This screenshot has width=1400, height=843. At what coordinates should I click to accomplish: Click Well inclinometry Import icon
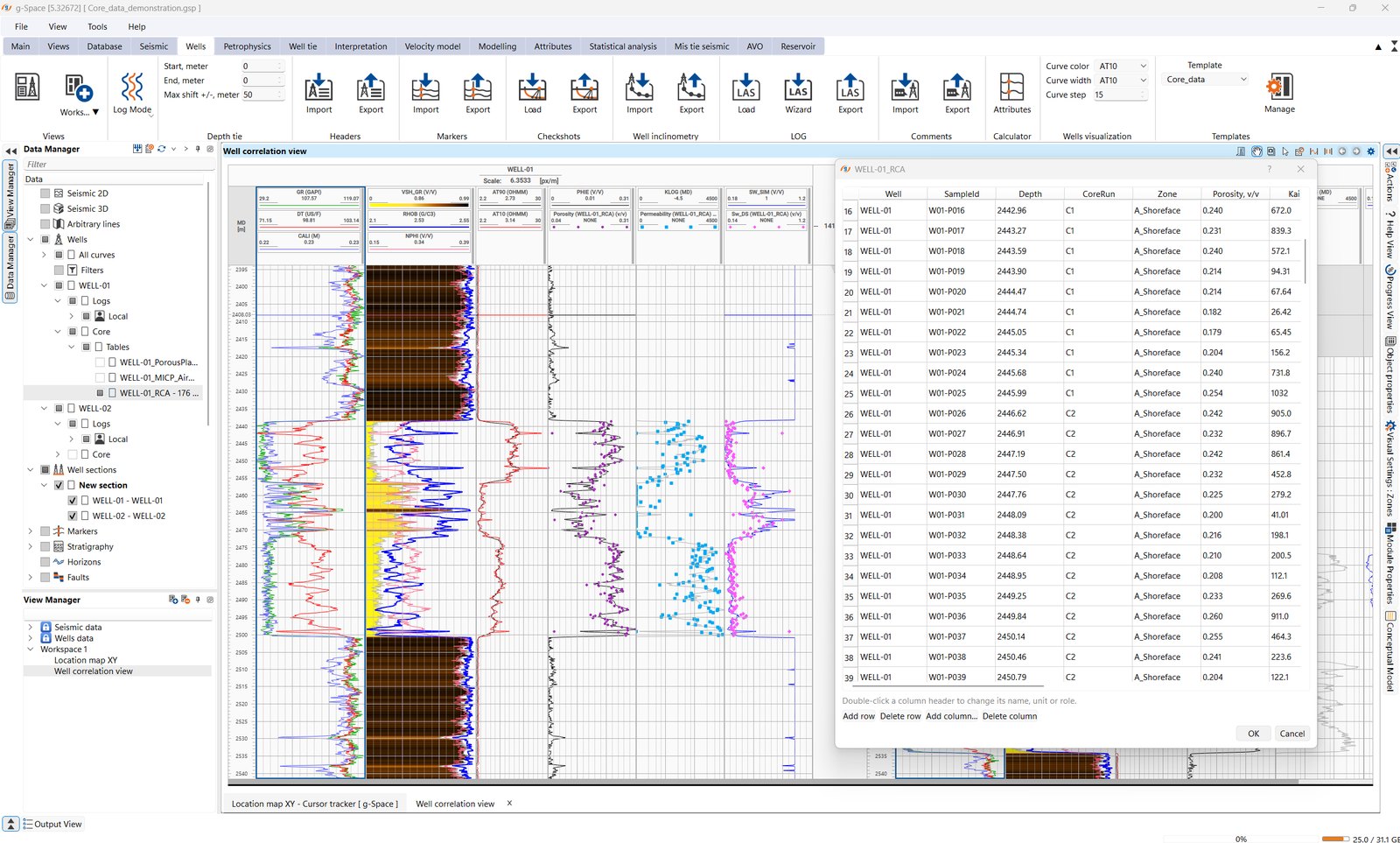640,88
